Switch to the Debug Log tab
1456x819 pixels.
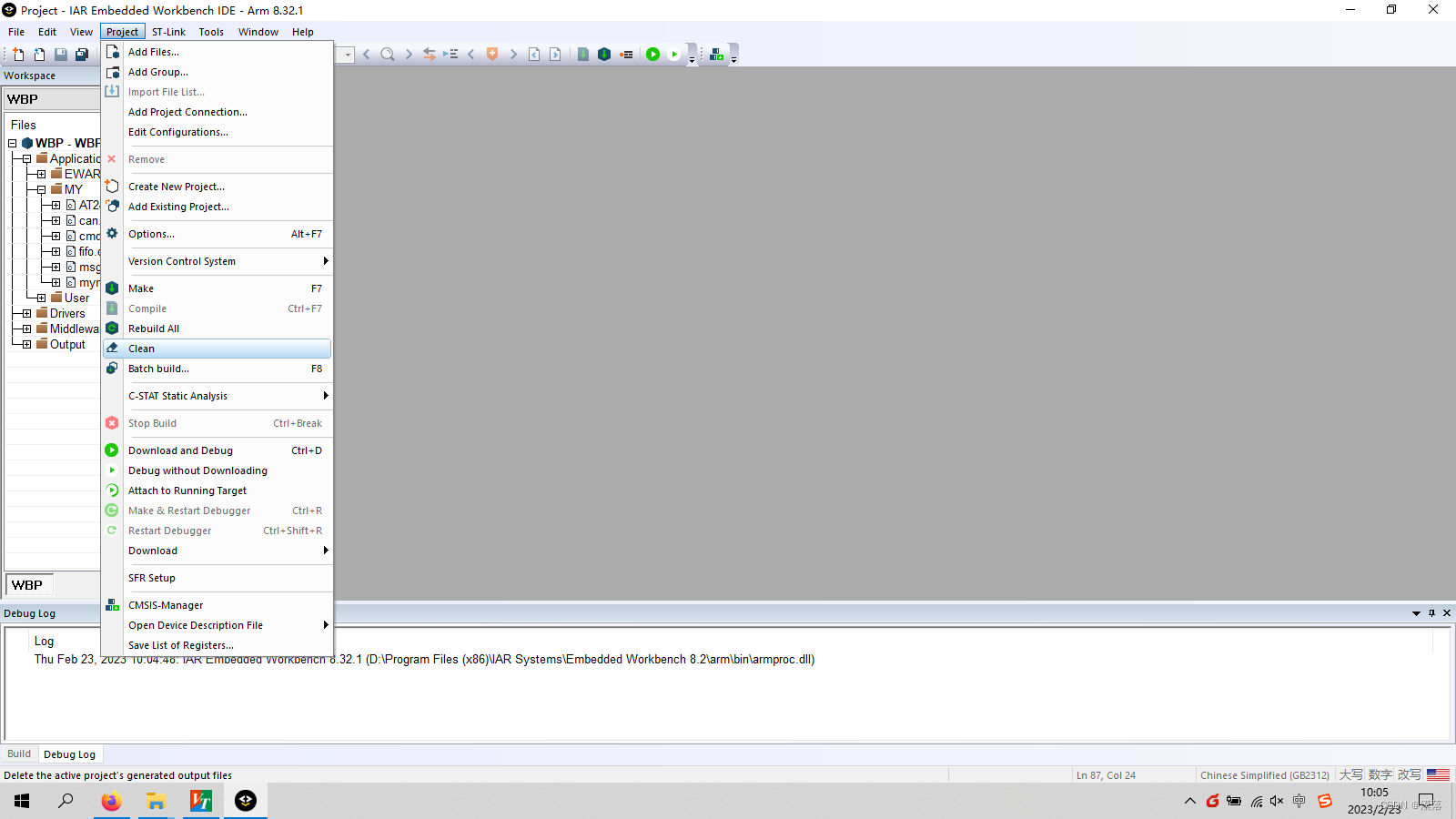(x=69, y=754)
